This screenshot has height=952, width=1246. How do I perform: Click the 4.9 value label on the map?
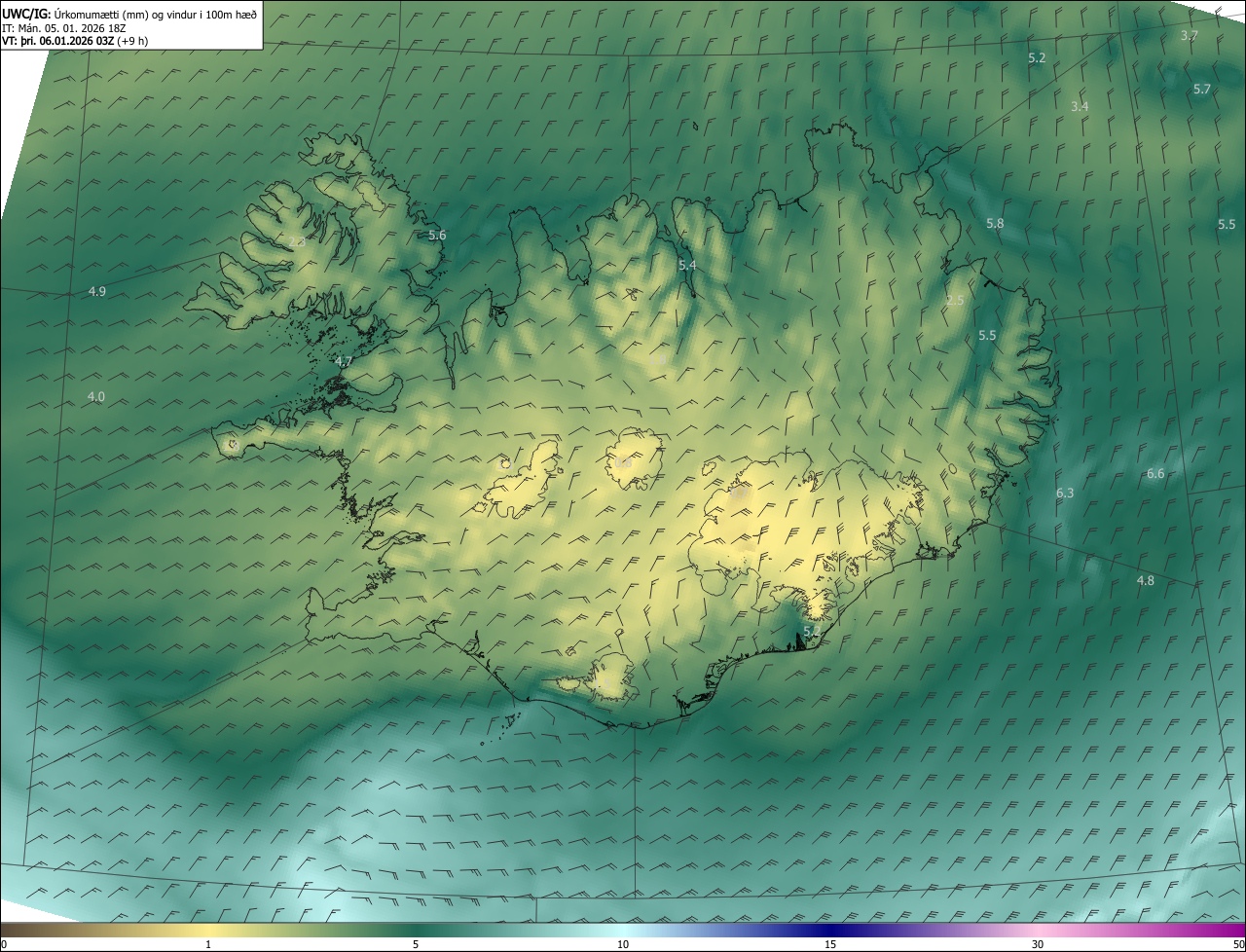click(x=96, y=292)
